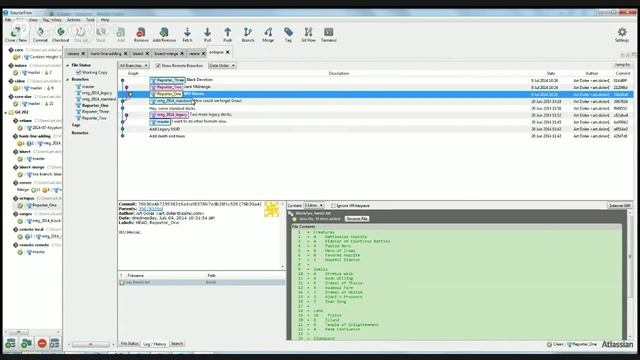Switch to the 'hunk-line-adding' repository tab

click(x=106, y=53)
